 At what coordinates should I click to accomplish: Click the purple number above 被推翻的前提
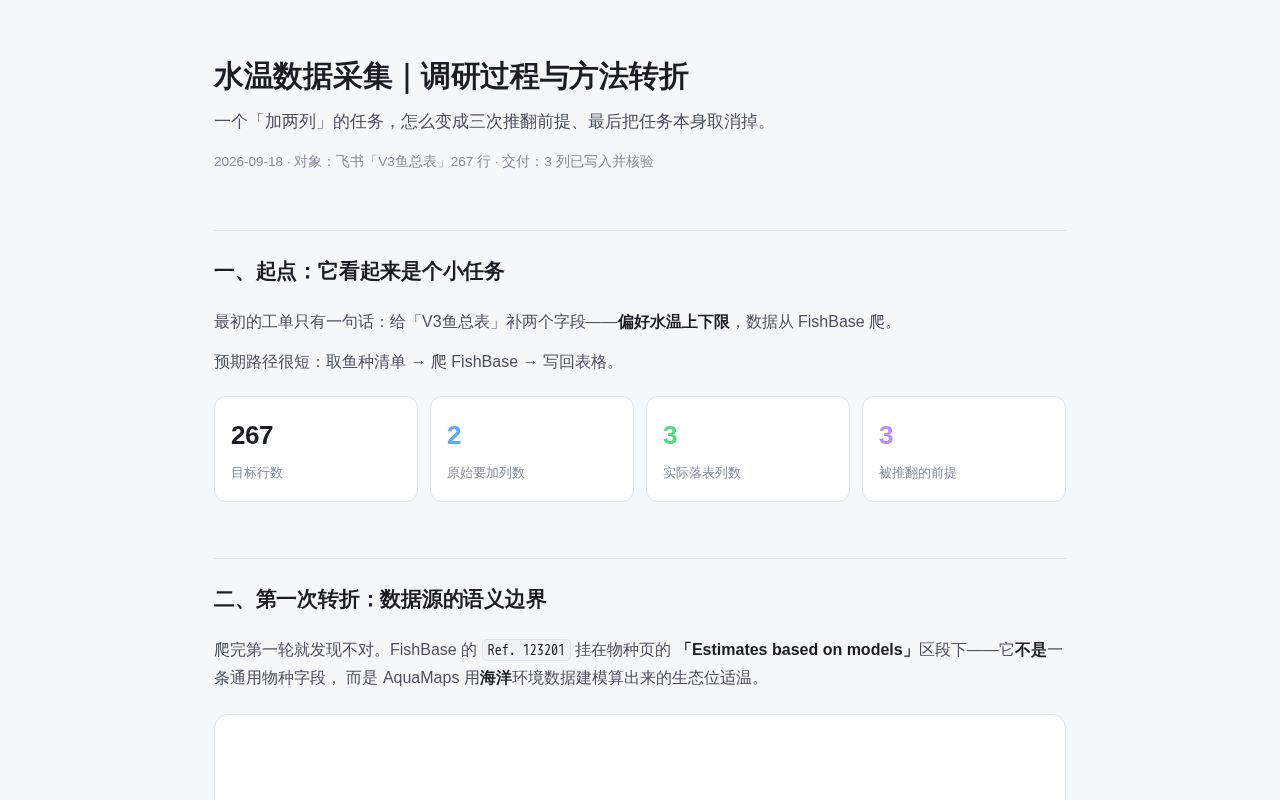coord(886,435)
